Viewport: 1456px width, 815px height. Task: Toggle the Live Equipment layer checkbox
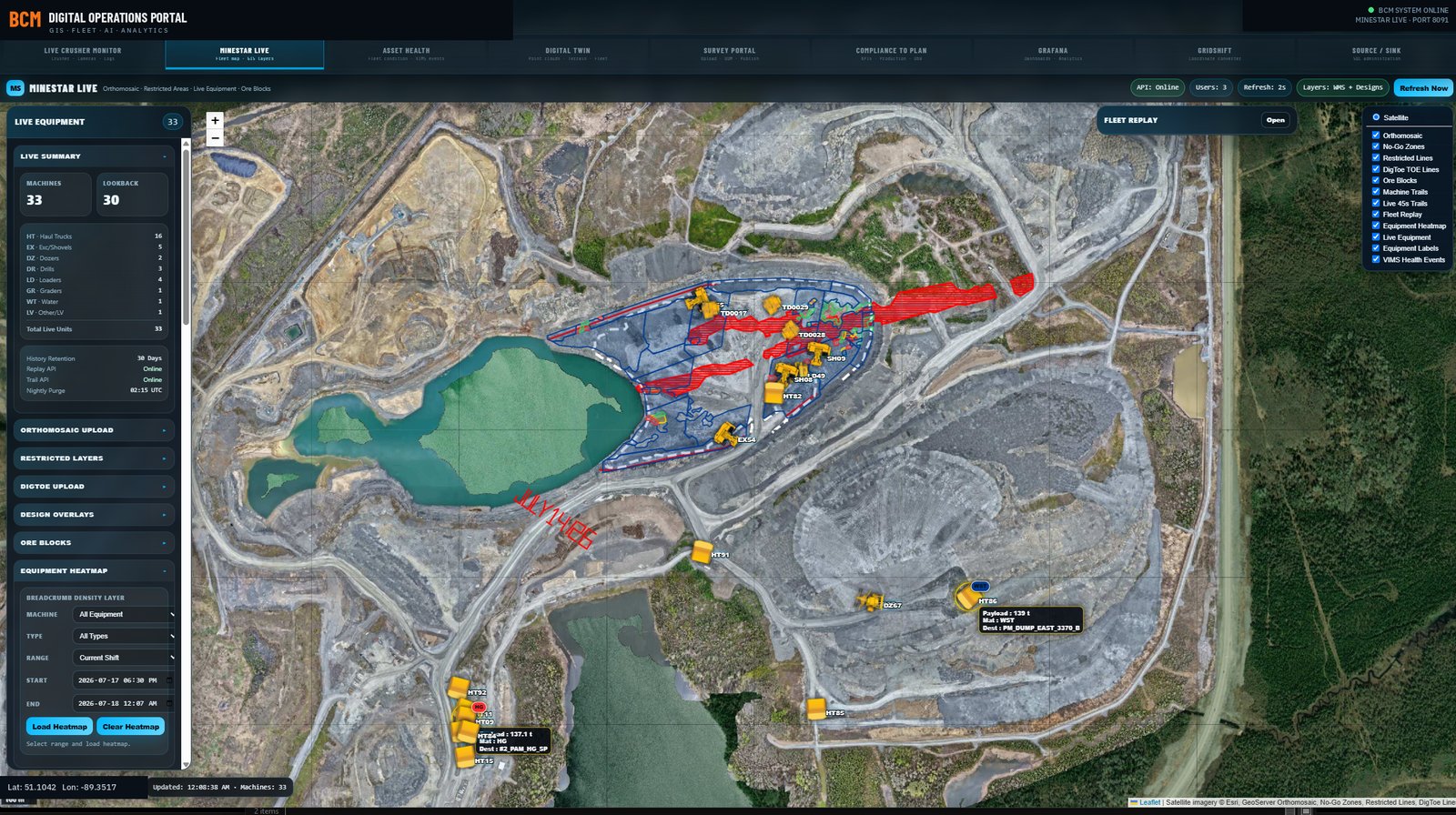point(1376,236)
